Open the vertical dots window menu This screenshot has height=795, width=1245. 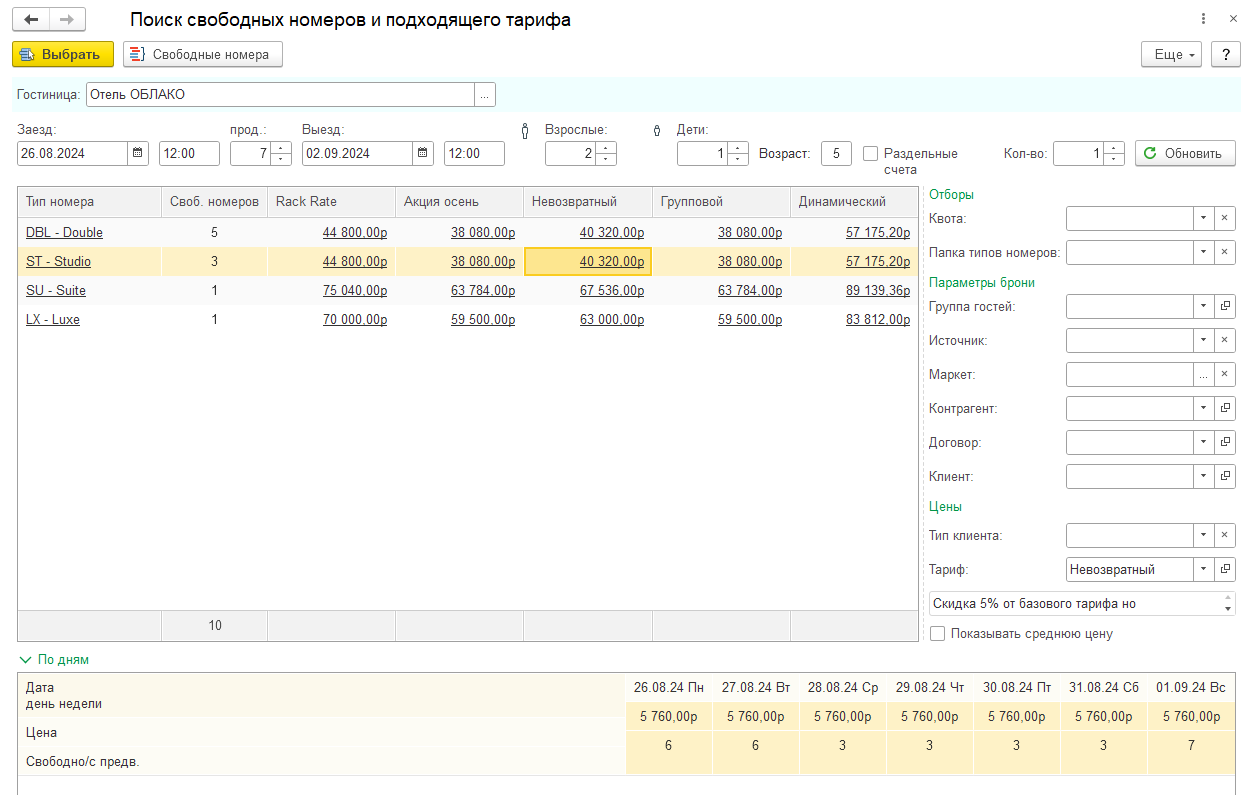point(1202,20)
